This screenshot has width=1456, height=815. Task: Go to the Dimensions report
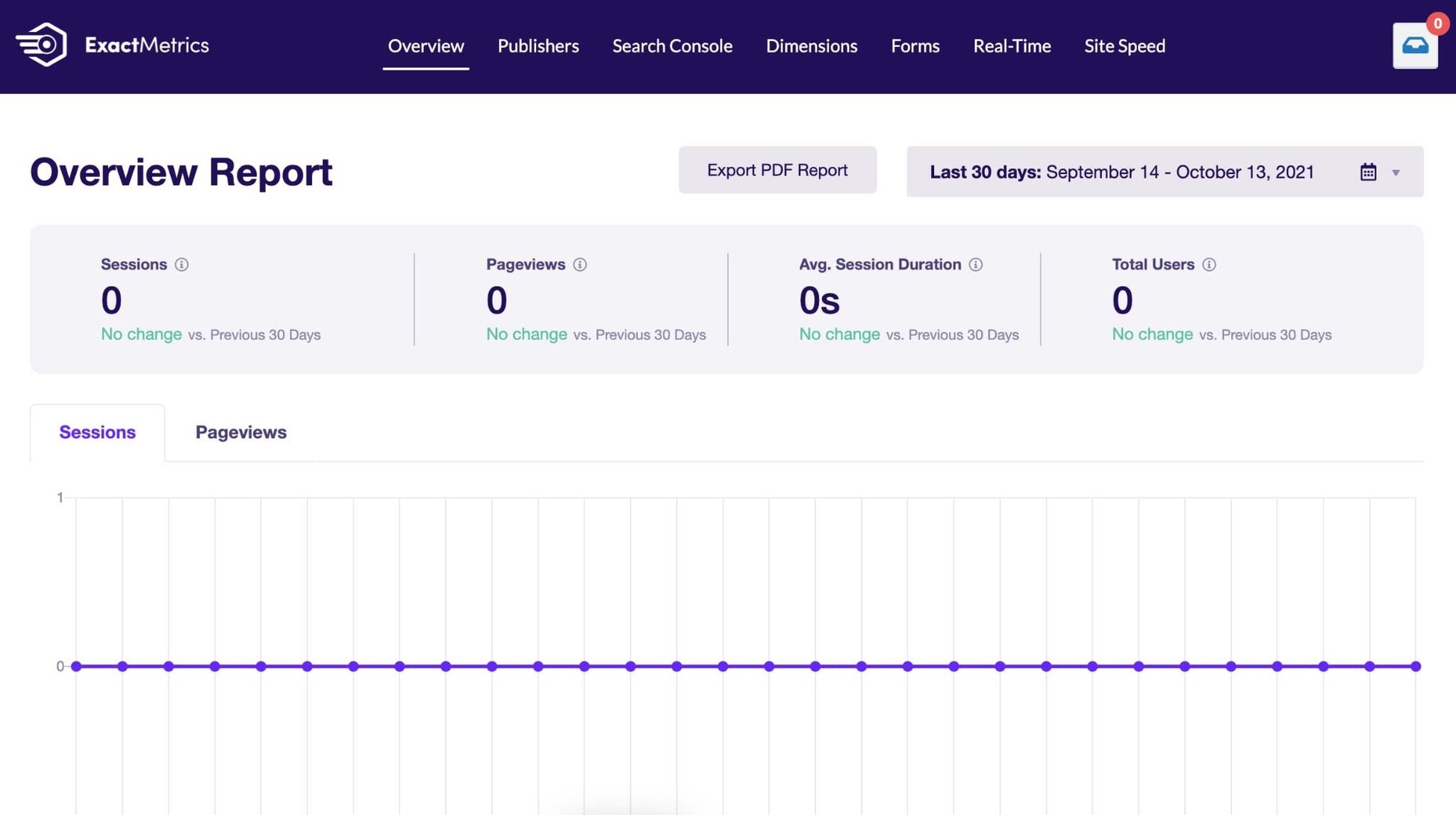(812, 46)
